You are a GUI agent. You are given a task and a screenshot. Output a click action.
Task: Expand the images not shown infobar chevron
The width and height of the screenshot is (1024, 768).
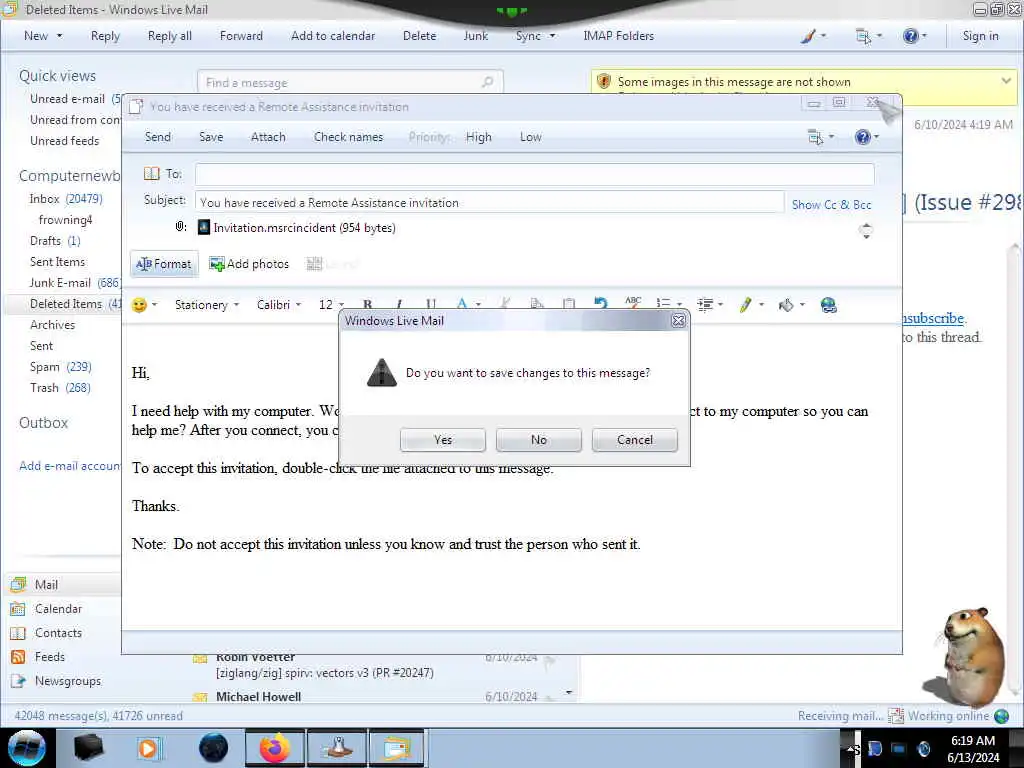point(1006,81)
